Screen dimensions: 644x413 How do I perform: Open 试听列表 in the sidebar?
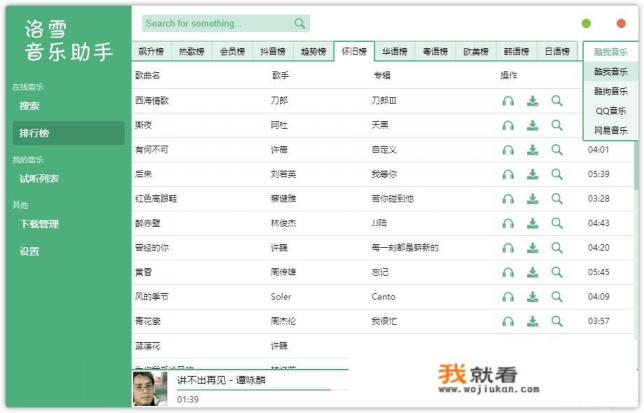39,179
